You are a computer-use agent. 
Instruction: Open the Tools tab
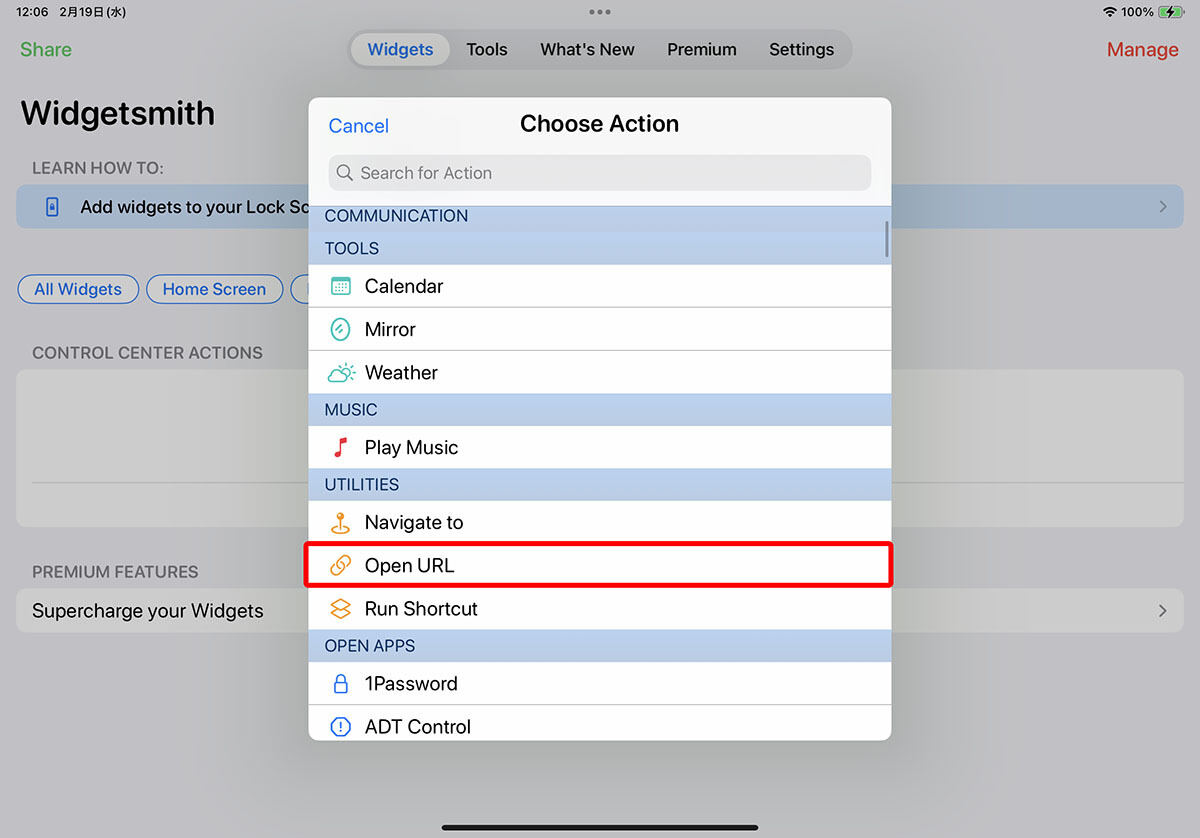(487, 49)
